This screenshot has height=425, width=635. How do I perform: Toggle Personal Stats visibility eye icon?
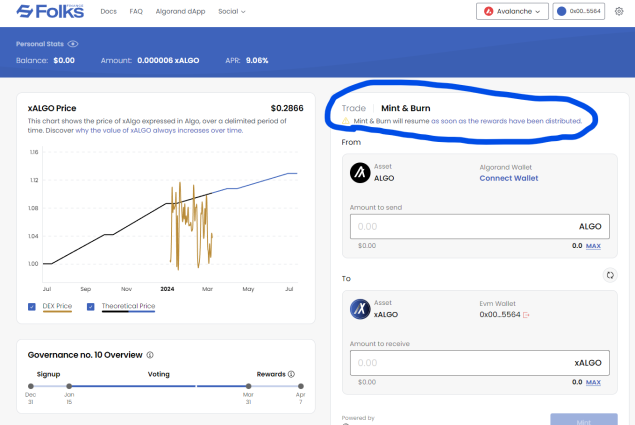[x=73, y=44]
